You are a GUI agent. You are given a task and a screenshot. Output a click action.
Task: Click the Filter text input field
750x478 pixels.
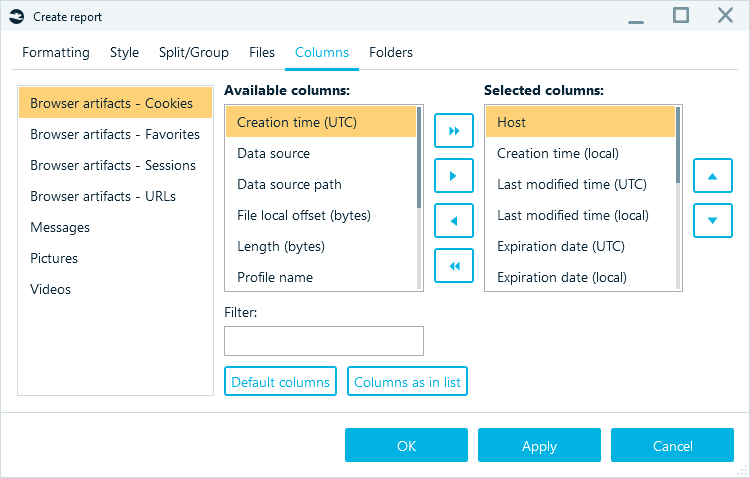(324, 341)
